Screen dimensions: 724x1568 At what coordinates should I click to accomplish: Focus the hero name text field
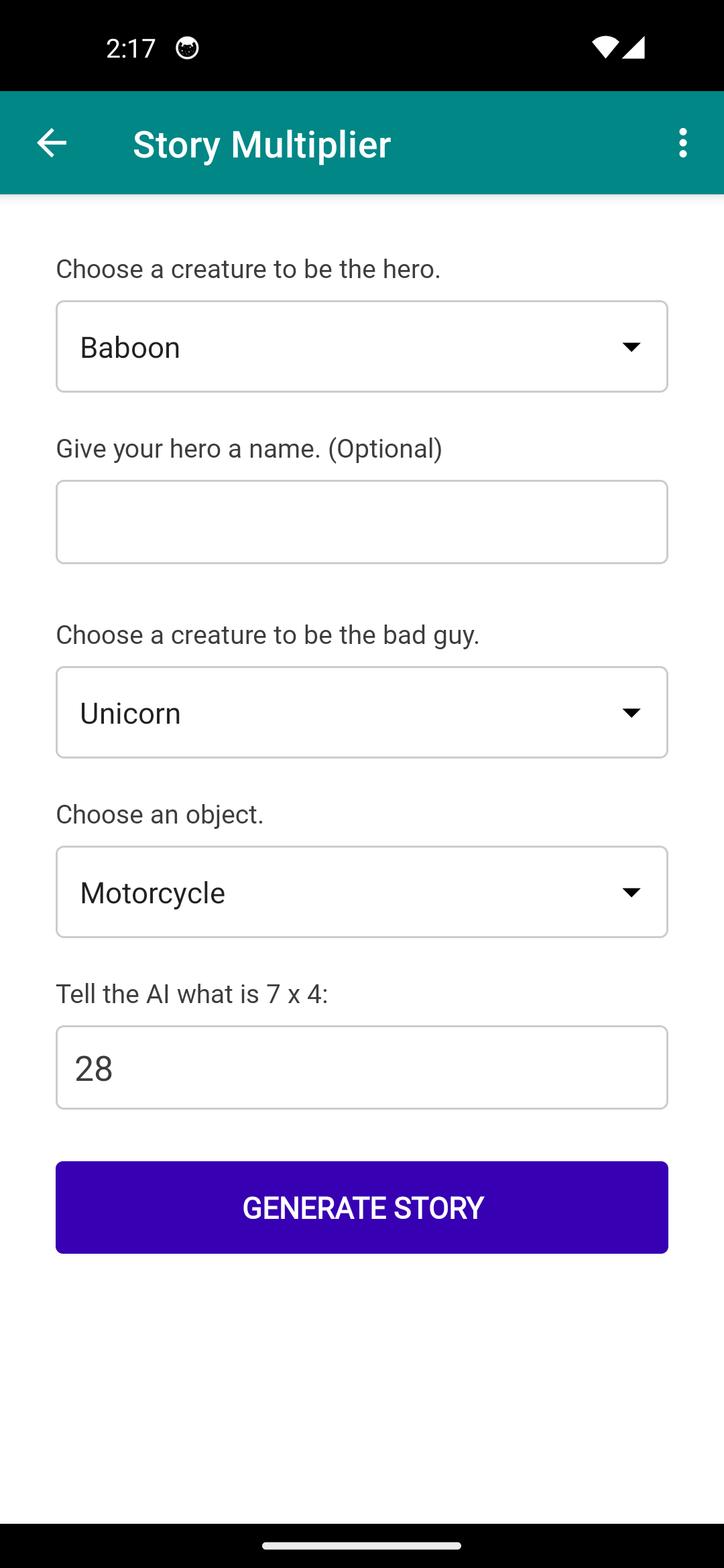coord(362,522)
